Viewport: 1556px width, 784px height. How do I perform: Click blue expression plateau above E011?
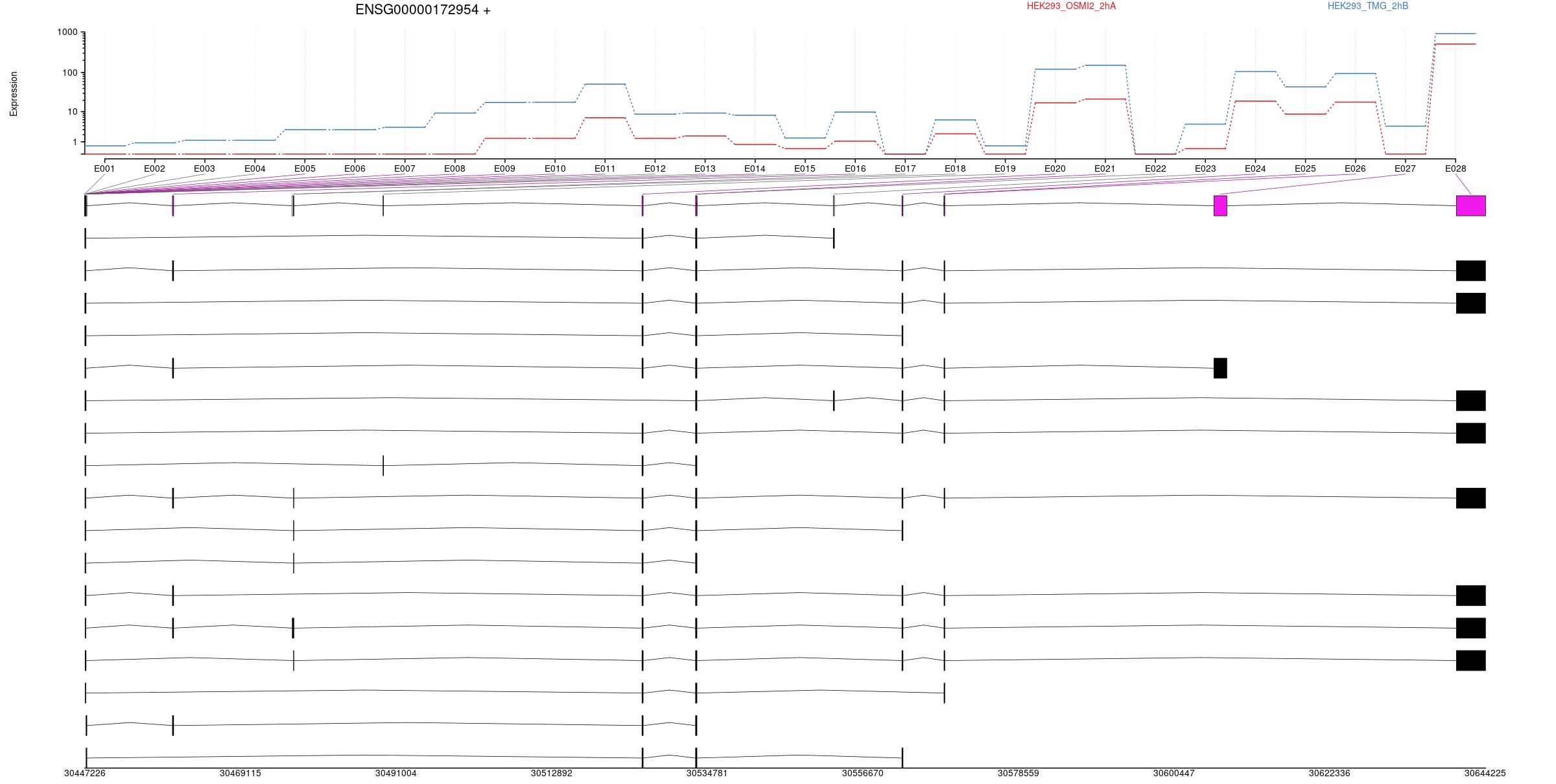click(x=605, y=84)
